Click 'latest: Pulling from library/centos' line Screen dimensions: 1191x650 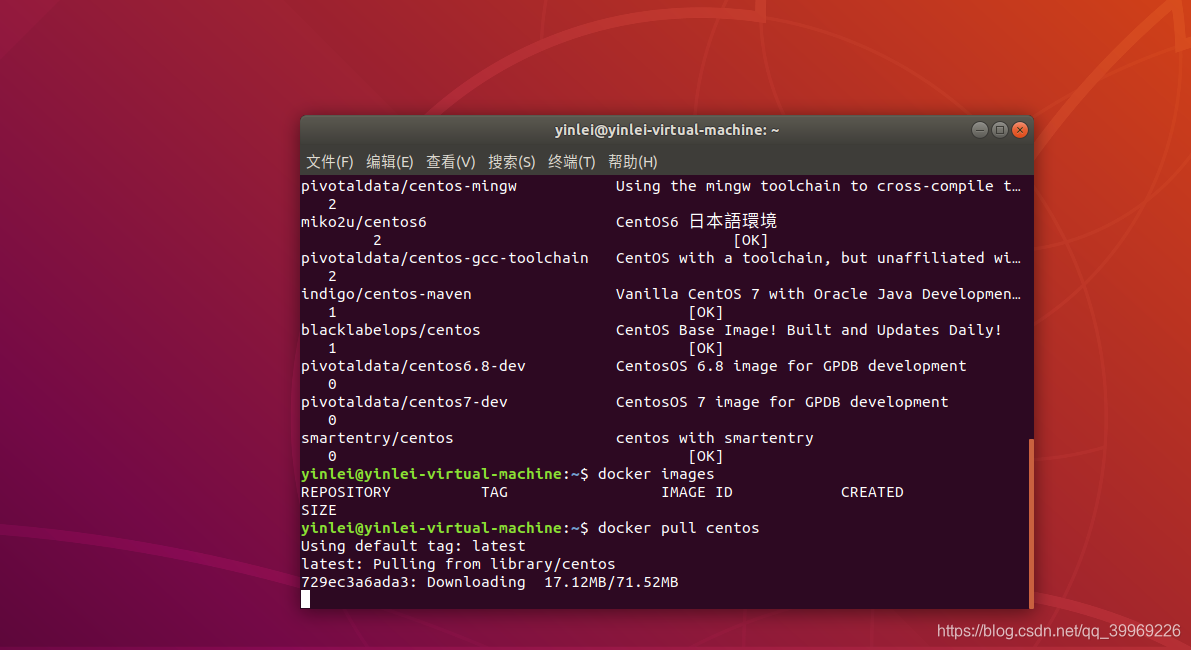pos(458,564)
